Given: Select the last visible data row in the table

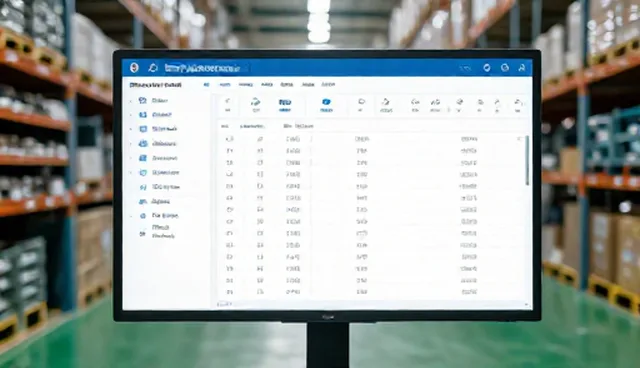Looking at the screenshot, I should 371,292.
